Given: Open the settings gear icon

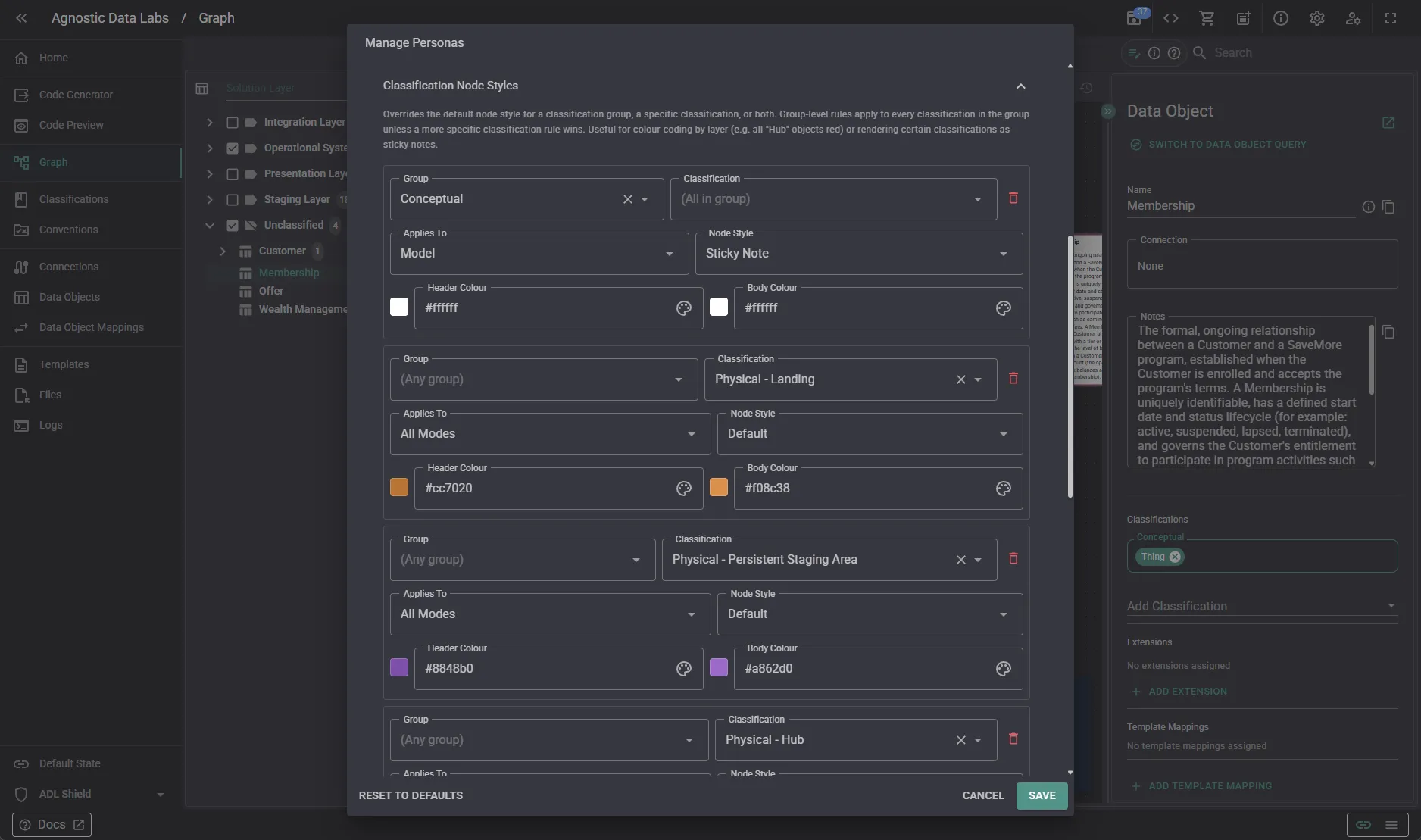Looking at the screenshot, I should (x=1316, y=18).
